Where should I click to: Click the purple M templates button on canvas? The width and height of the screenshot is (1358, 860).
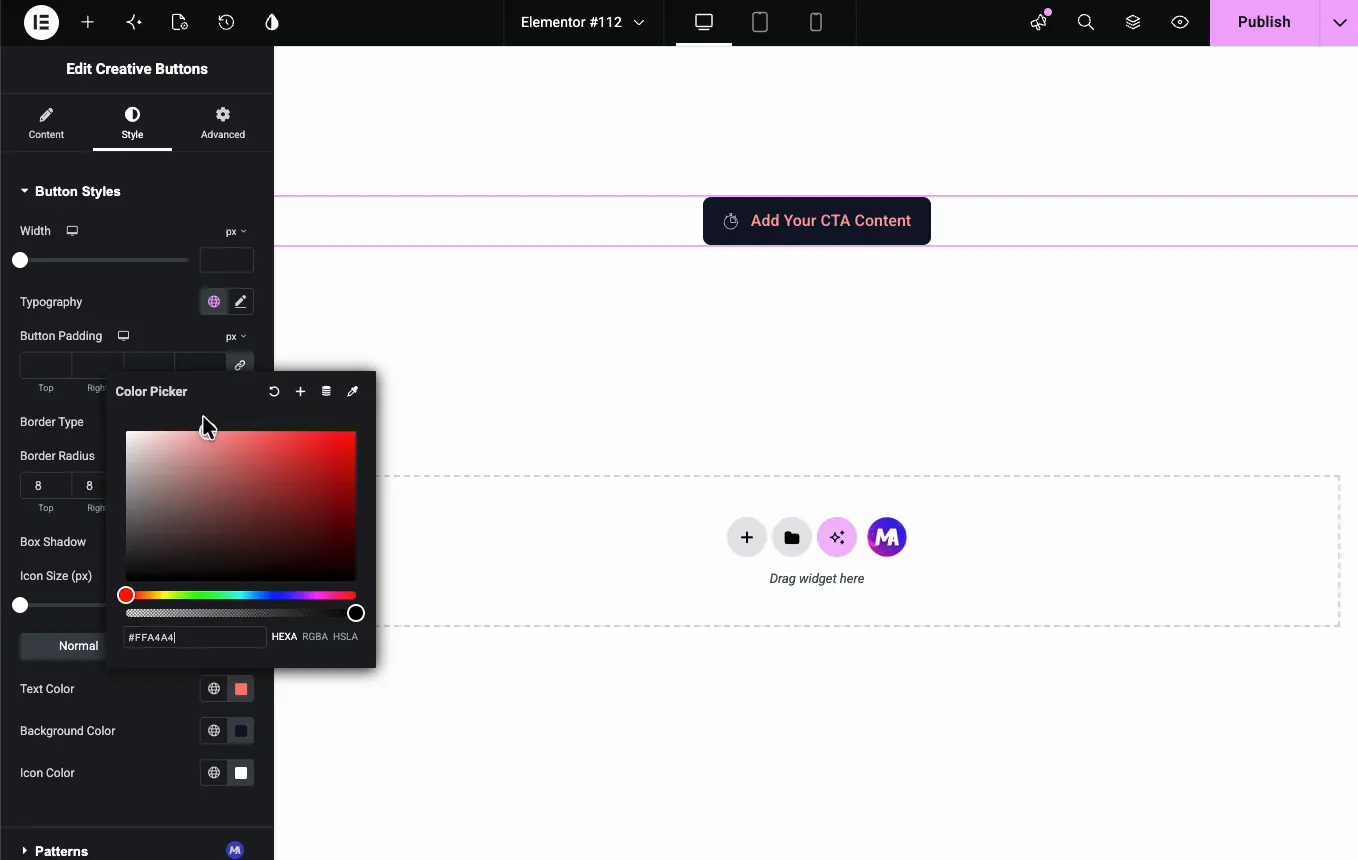(x=887, y=537)
